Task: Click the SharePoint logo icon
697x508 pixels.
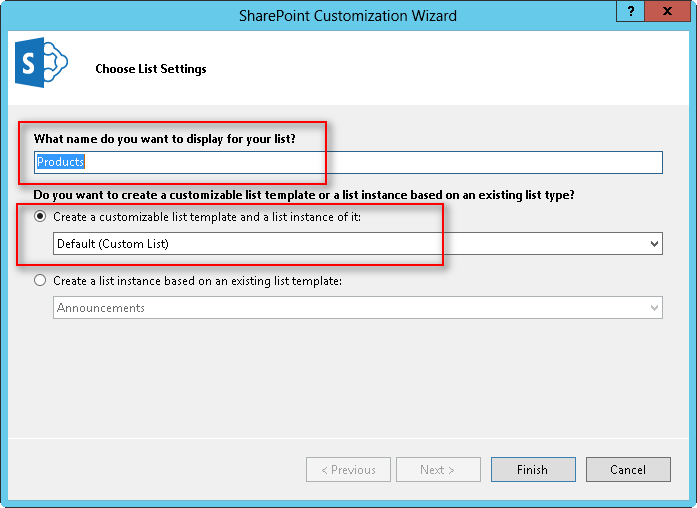Action: tap(40, 67)
